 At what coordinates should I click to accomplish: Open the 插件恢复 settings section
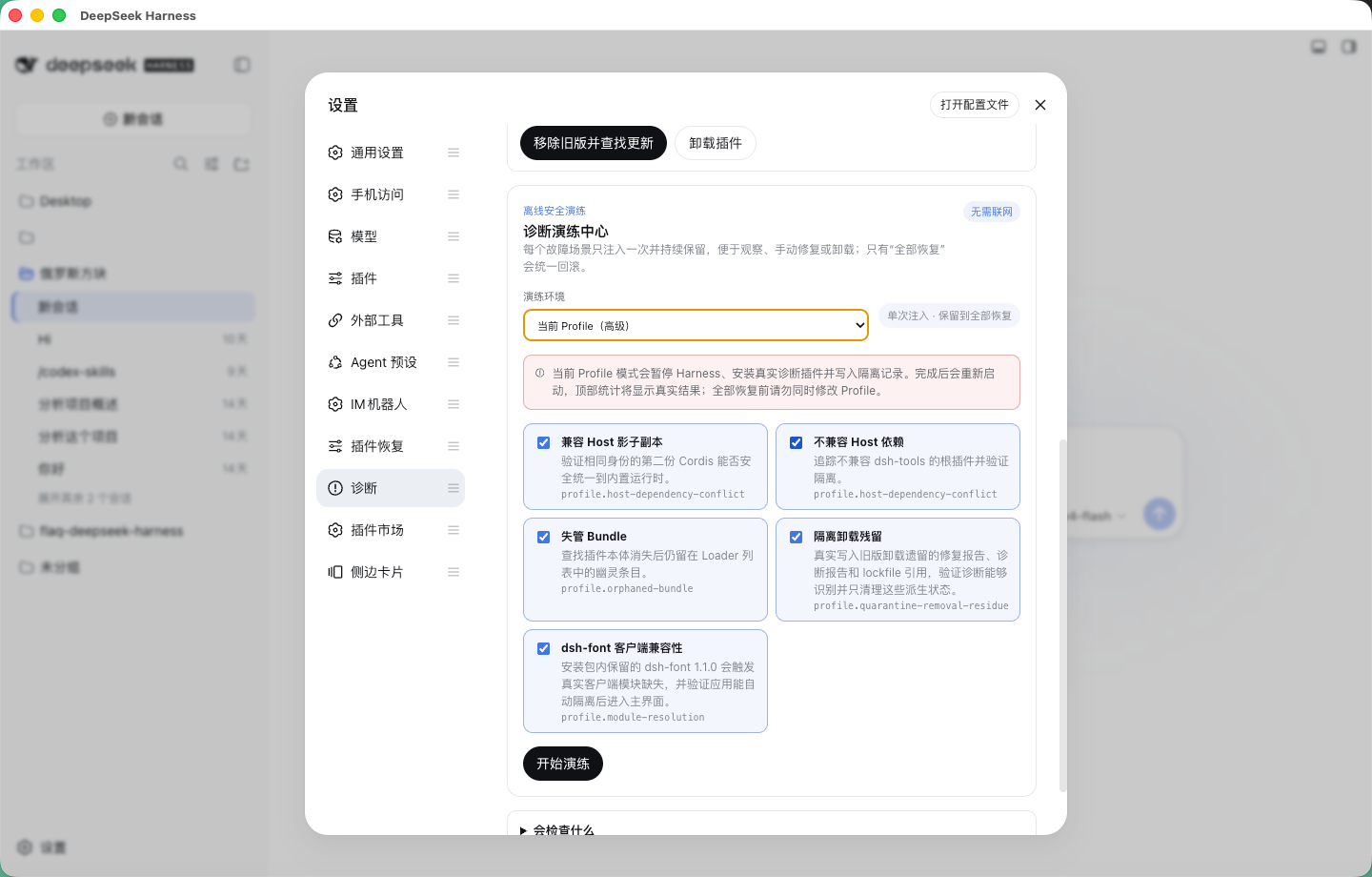[x=391, y=446]
